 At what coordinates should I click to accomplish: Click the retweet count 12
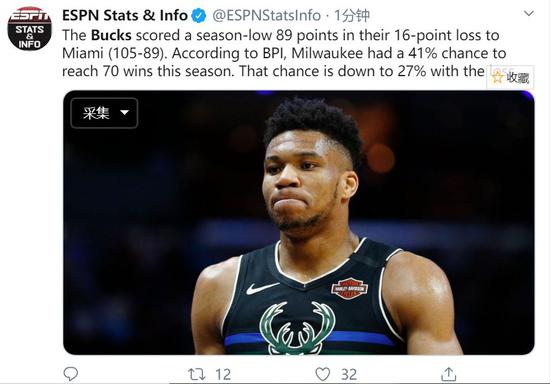click(223, 375)
